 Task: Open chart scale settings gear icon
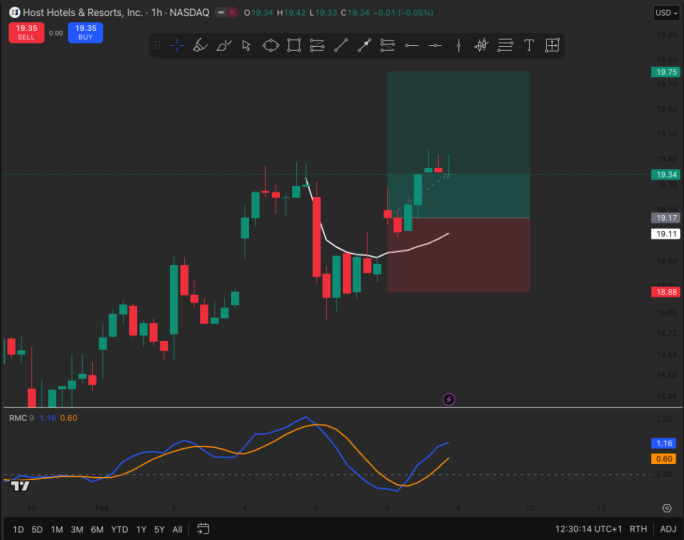[667, 508]
